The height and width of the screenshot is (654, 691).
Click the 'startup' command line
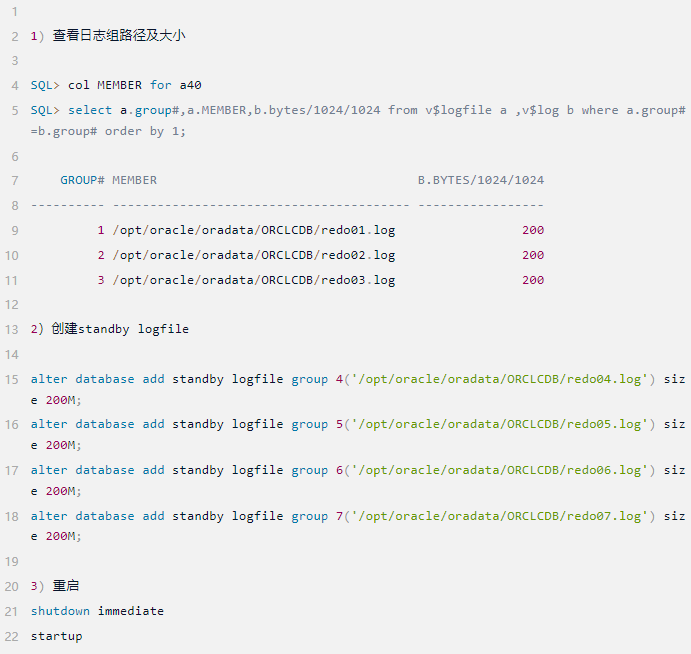[56, 636]
